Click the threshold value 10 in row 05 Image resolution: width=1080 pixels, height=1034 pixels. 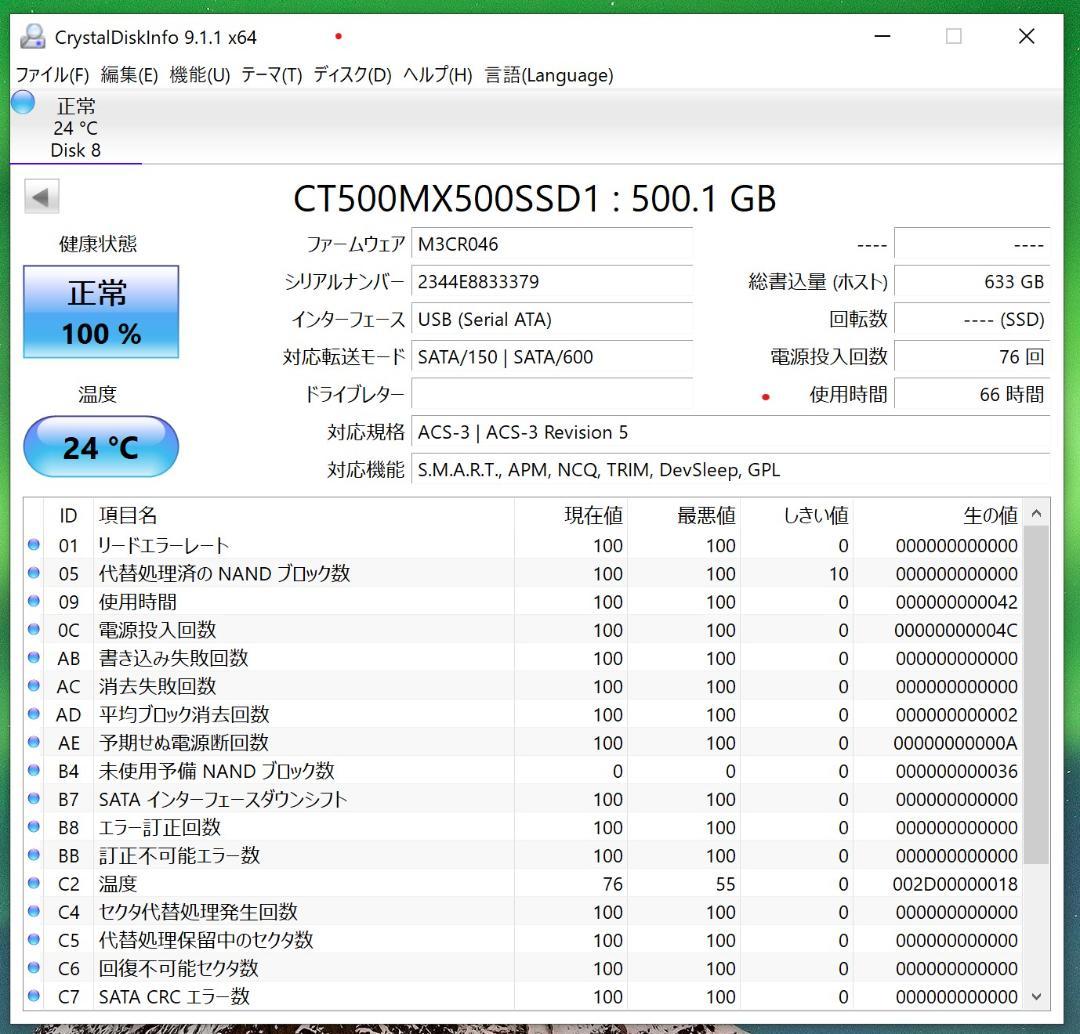click(x=839, y=574)
